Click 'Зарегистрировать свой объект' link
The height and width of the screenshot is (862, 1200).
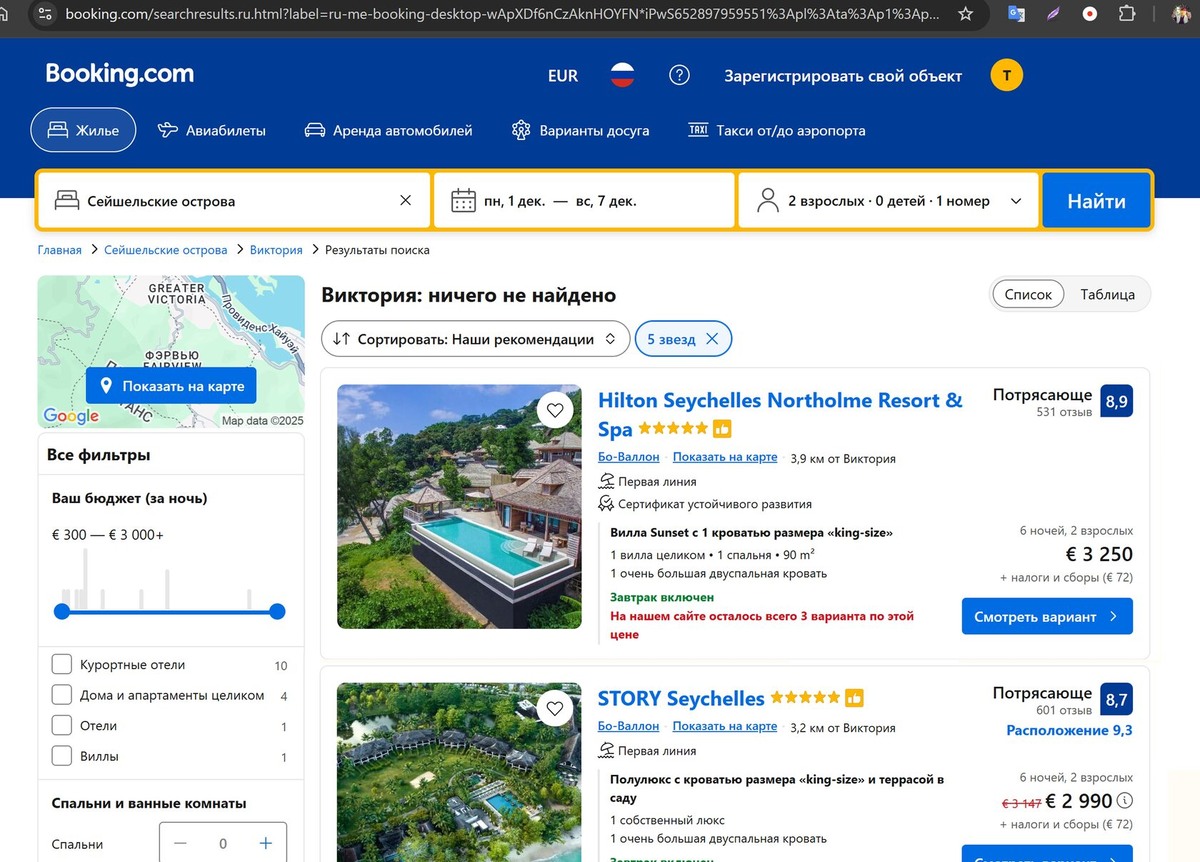coord(843,76)
